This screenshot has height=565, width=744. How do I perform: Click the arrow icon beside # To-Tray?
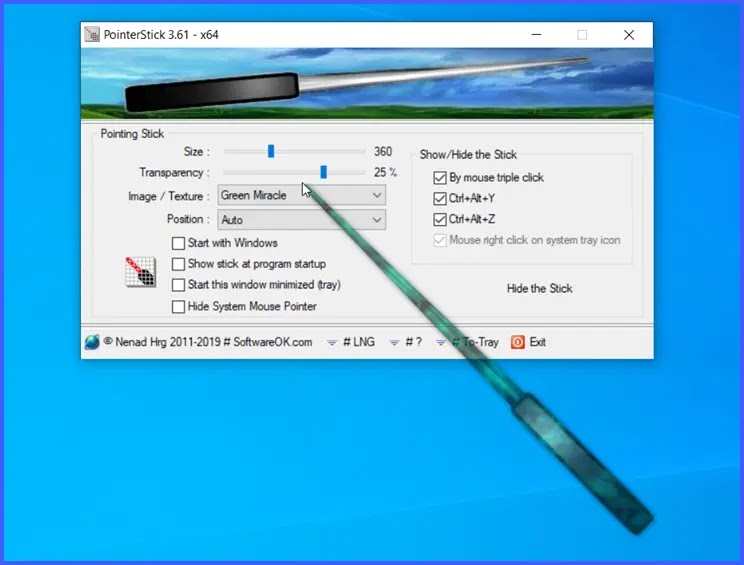click(441, 343)
